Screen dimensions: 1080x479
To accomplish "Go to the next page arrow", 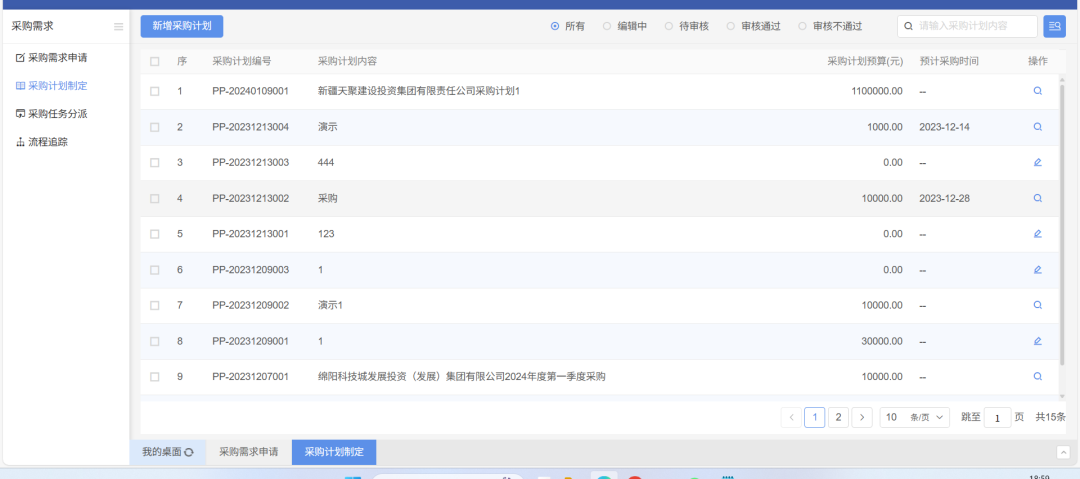I will [x=862, y=417].
